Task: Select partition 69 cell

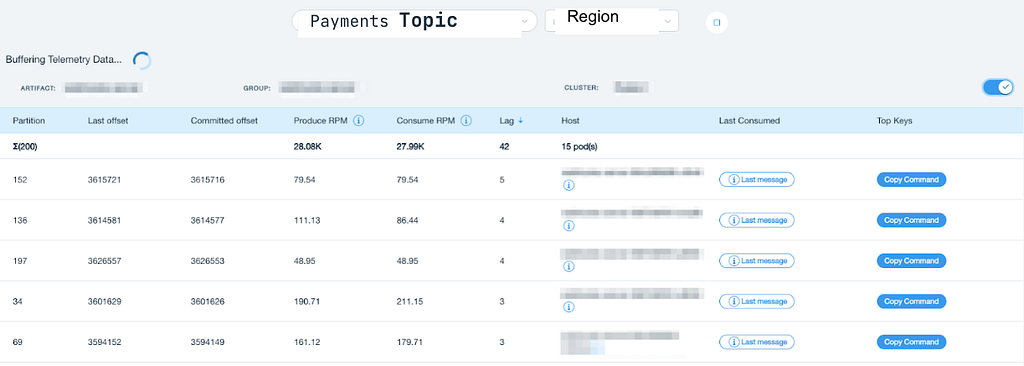Action: tap(18, 342)
